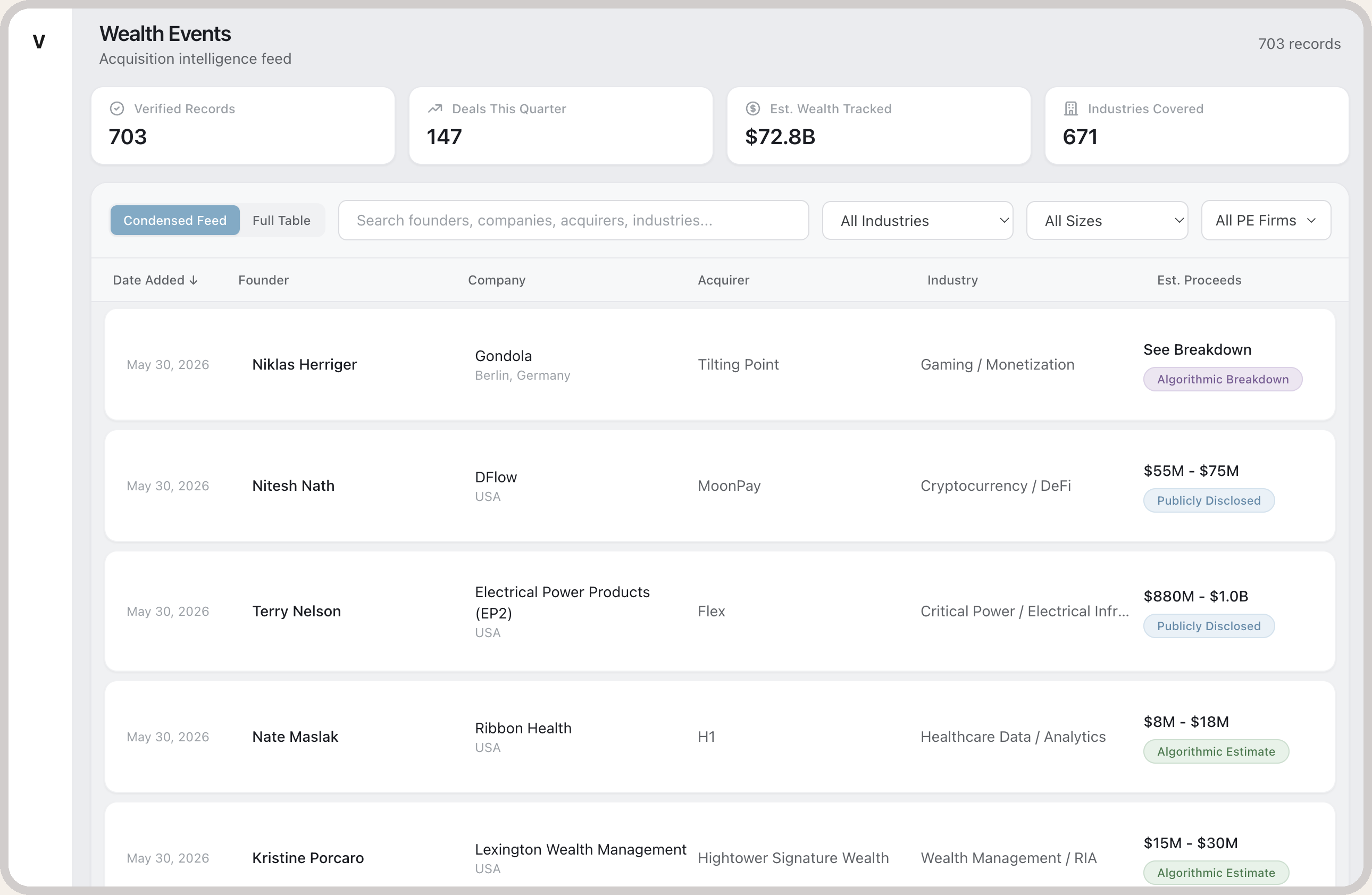
Task: Open the Terry Nelson record row
Action: coord(720,611)
